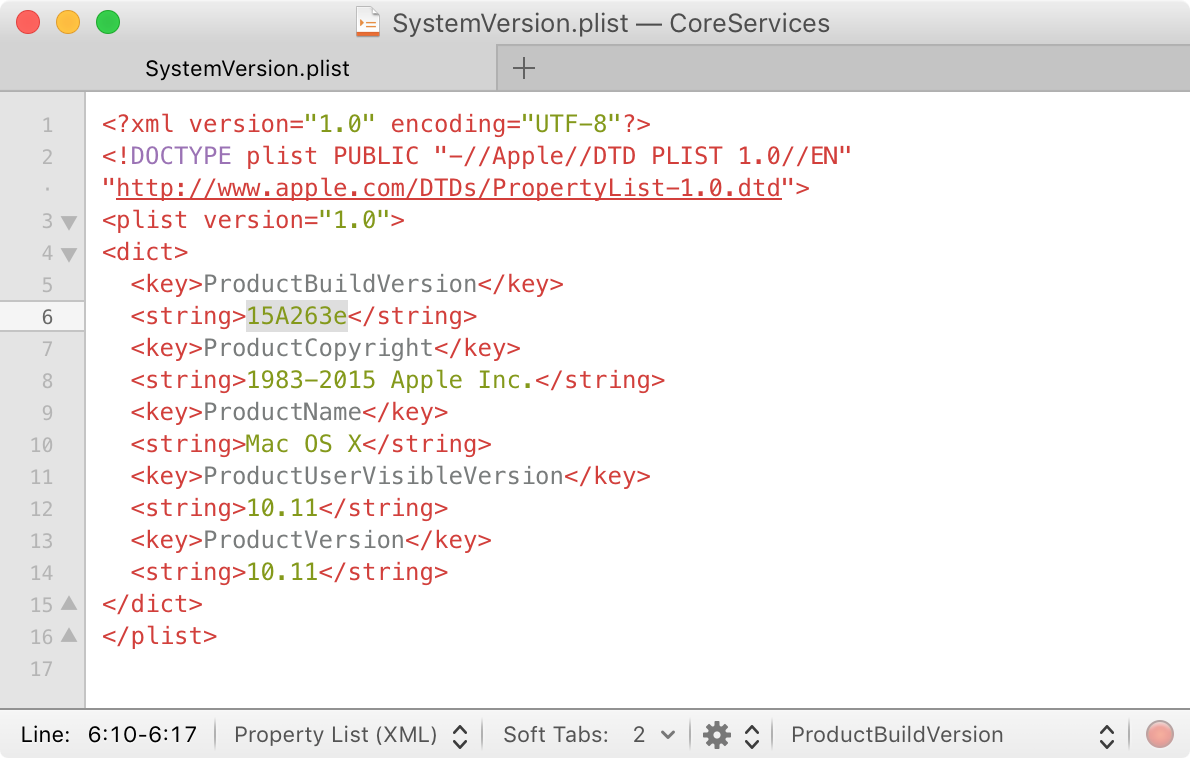Viewport: 1190px width, 758px height.
Task: Click the 'Mac OS X' string value
Action: [x=304, y=443]
